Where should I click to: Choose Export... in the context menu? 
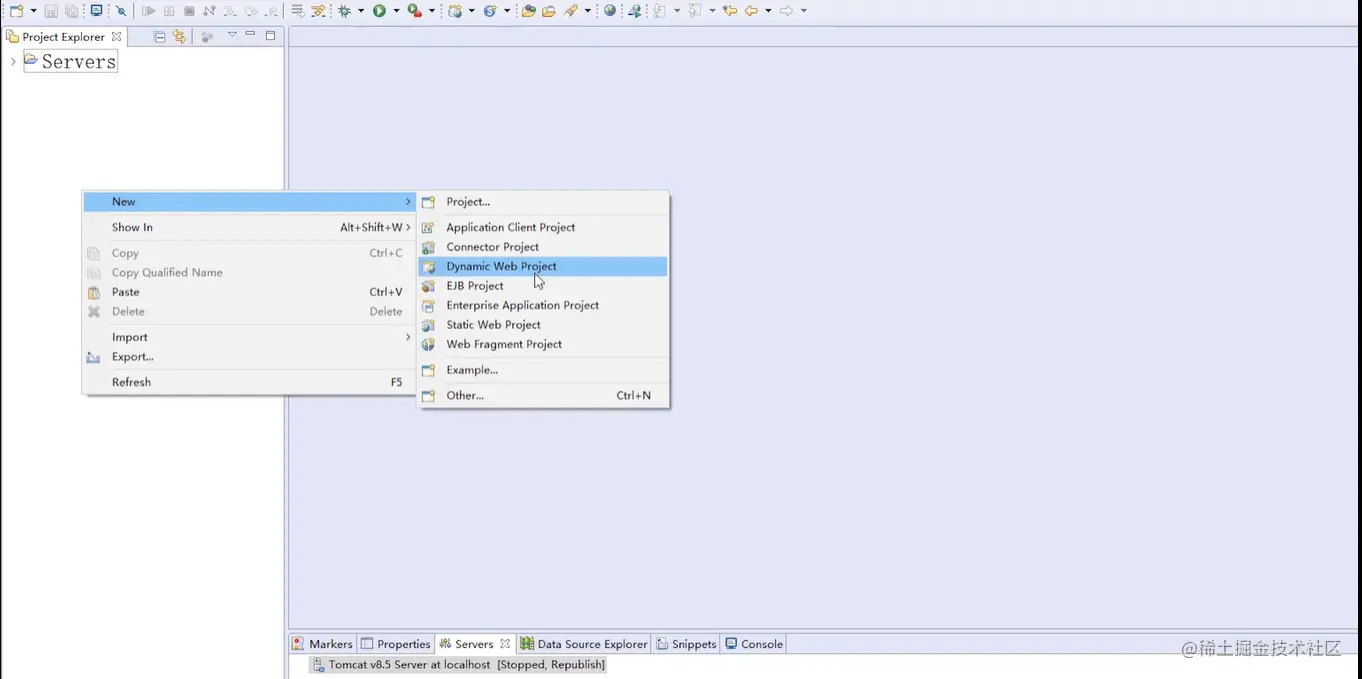coord(249,357)
